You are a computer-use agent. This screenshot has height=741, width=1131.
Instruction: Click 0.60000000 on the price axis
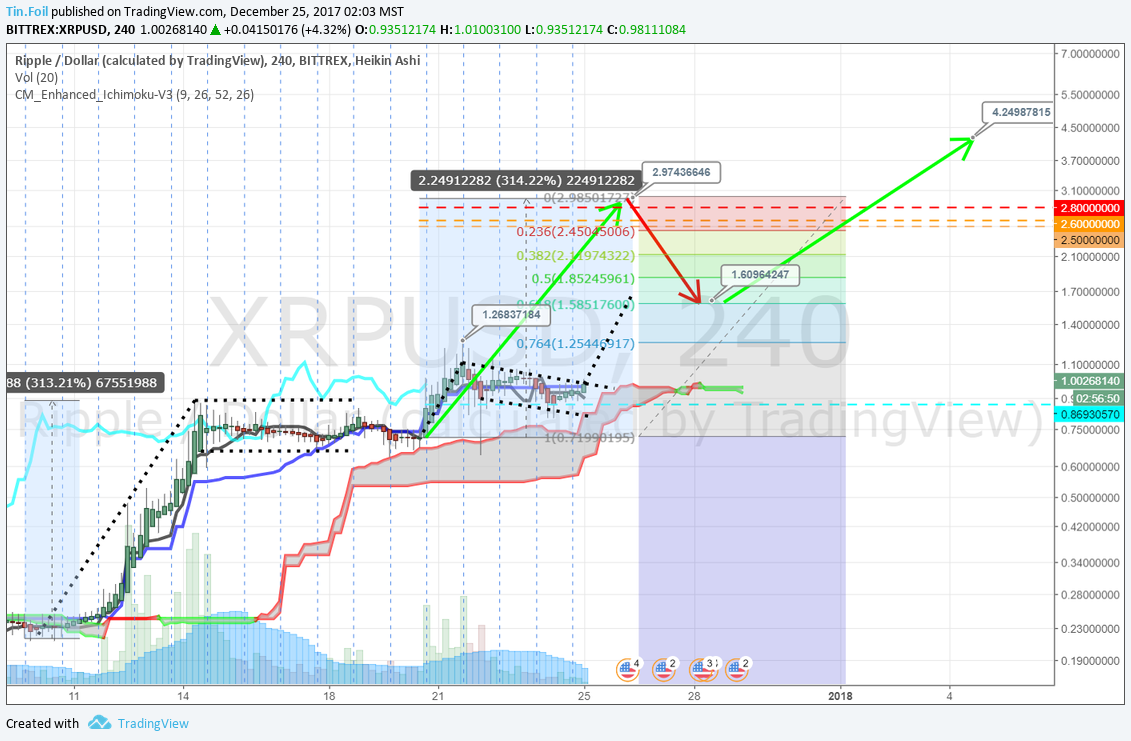pos(1089,466)
